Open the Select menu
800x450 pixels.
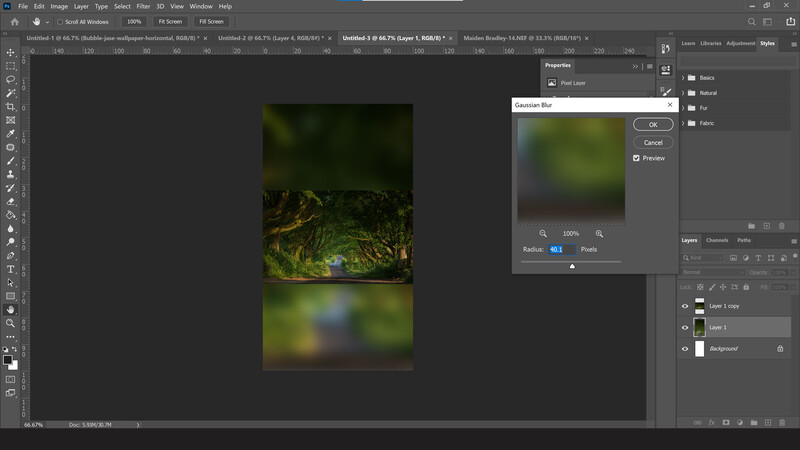(122, 6)
